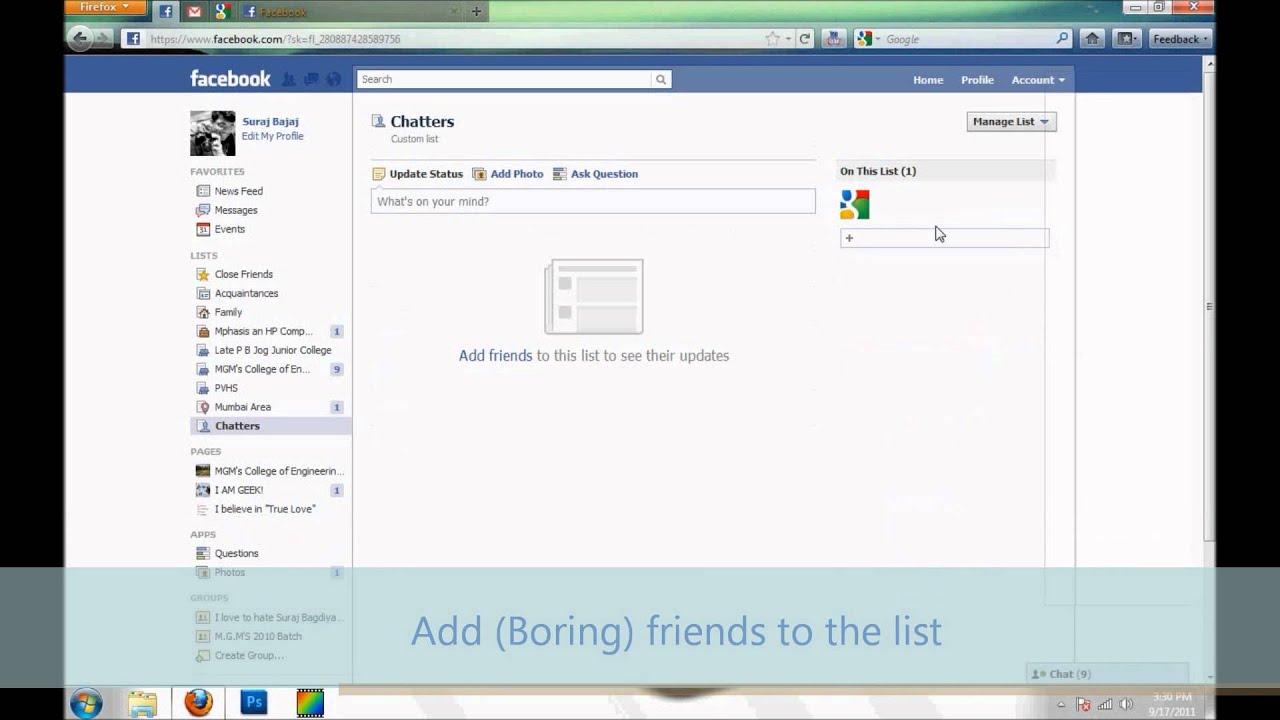This screenshot has height=720, width=1280.
Task: Click the Action Center flag icon
Action: click(x=1083, y=705)
